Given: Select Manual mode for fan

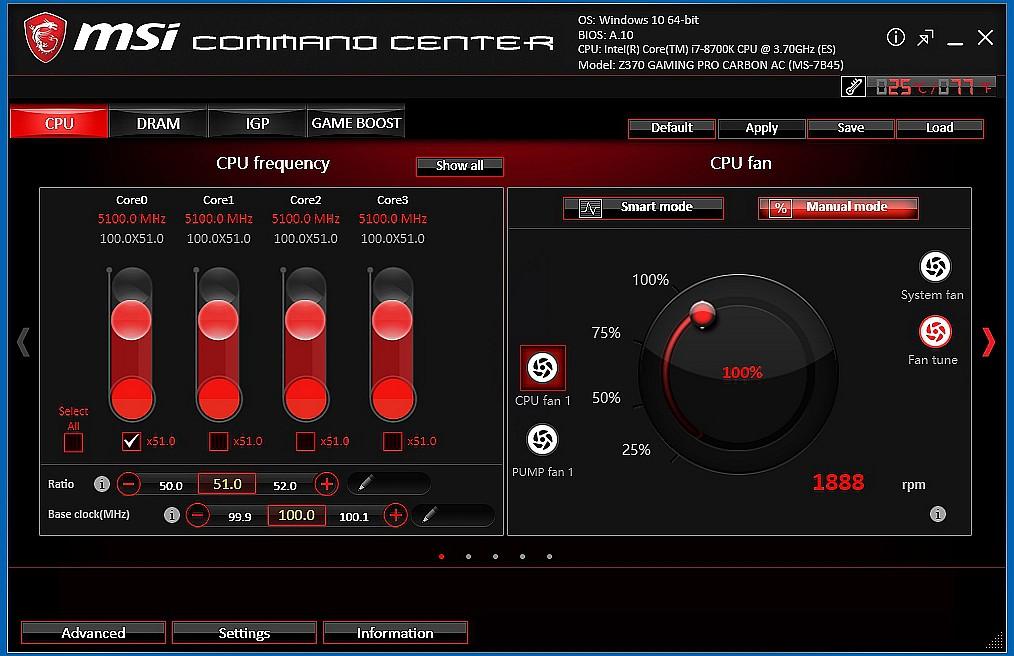Looking at the screenshot, I should pyautogui.click(x=838, y=208).
